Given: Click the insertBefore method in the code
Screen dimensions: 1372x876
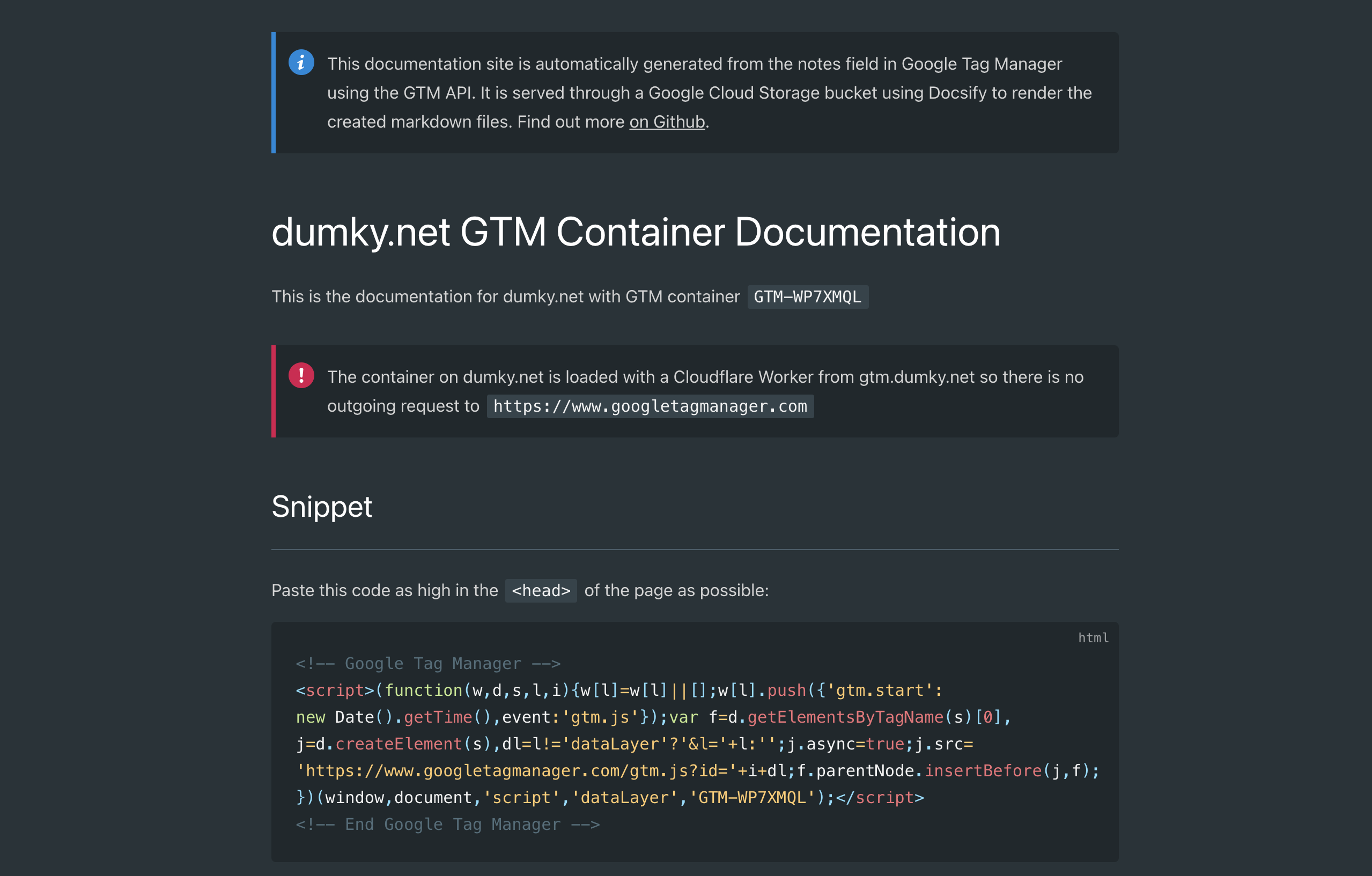Looking at the screenshot, I should (x=983, y=770).
